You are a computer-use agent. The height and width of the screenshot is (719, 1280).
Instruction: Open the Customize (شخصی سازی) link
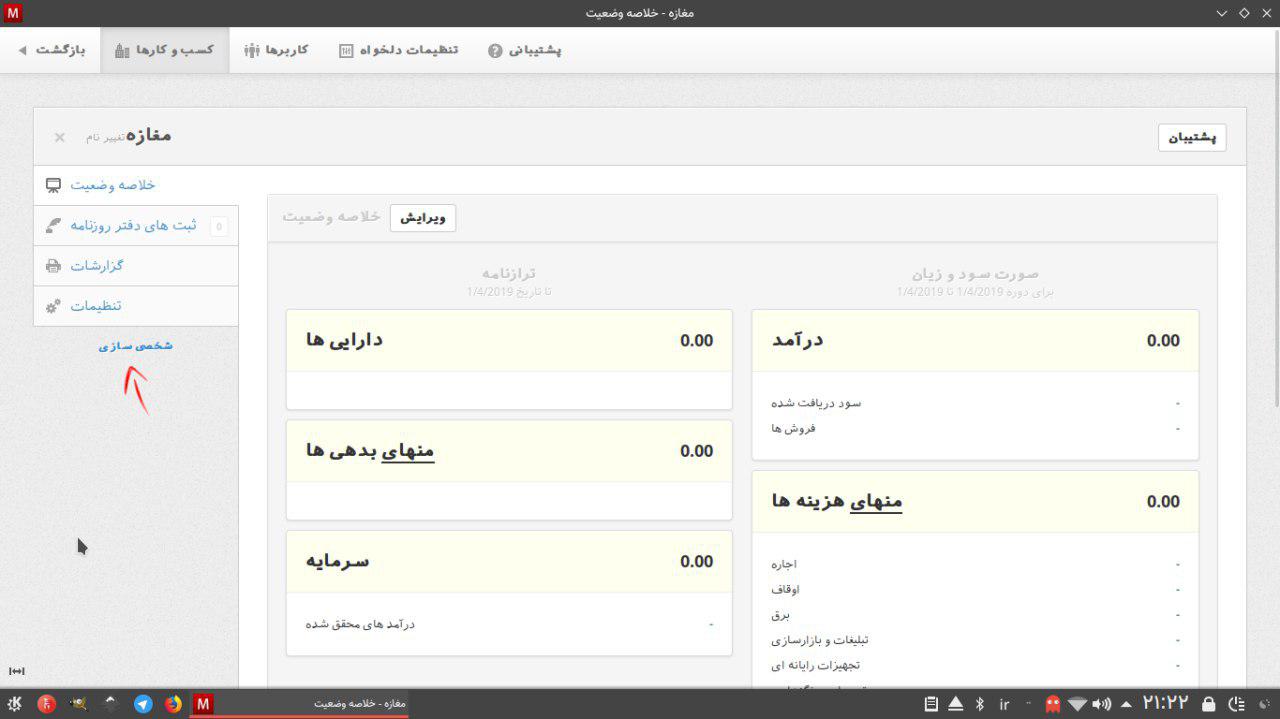point(135,346)
